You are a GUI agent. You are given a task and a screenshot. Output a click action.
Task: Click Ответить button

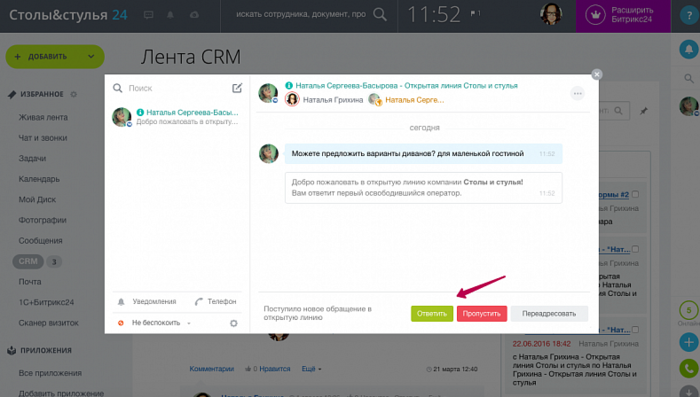(432, 313)
